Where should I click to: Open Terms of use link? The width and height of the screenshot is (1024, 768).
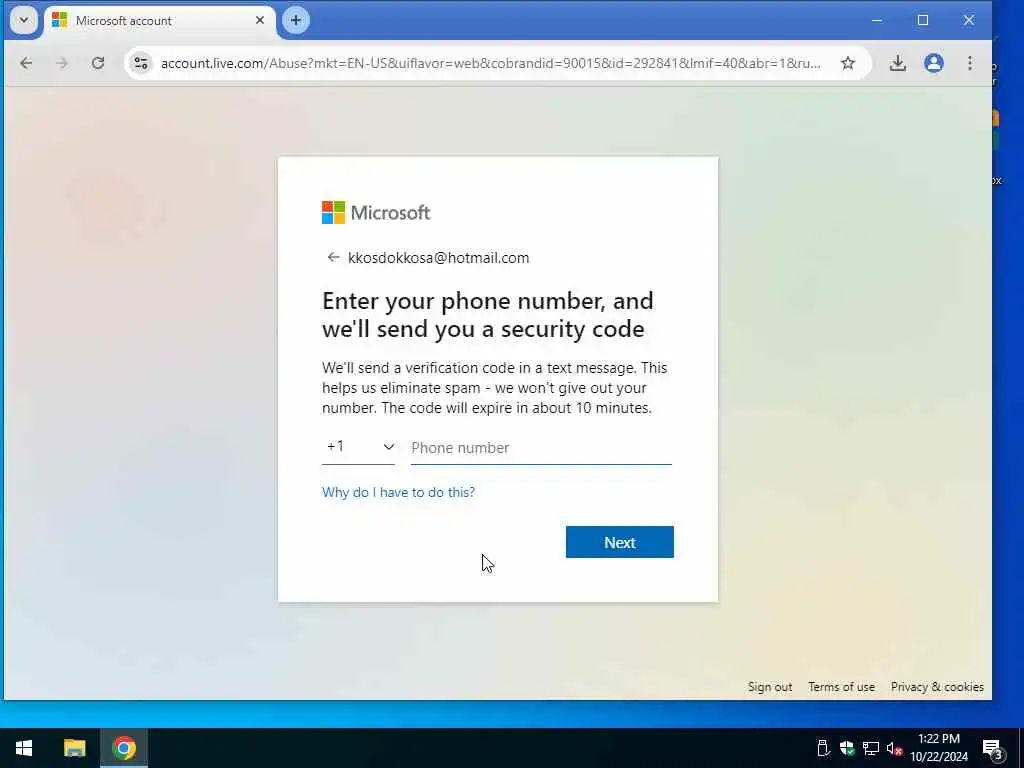click(x=841, y=687)
